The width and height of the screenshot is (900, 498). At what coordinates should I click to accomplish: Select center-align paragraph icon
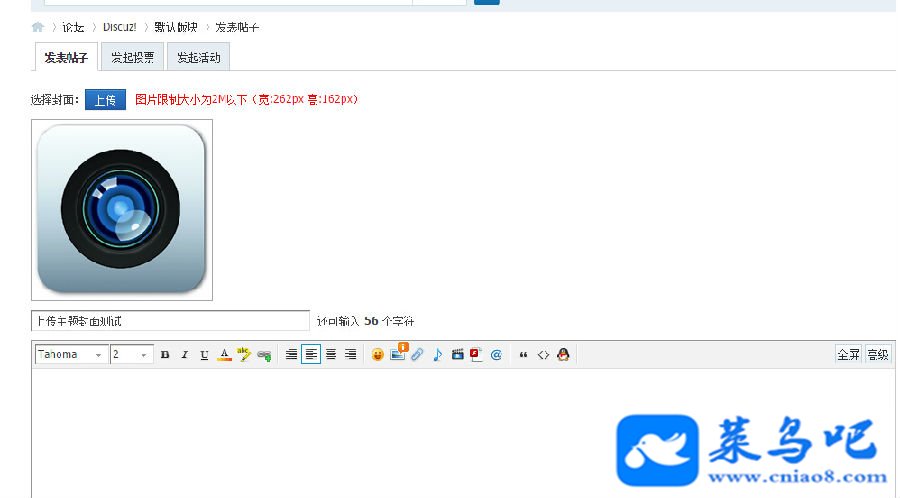coord(331,355)
